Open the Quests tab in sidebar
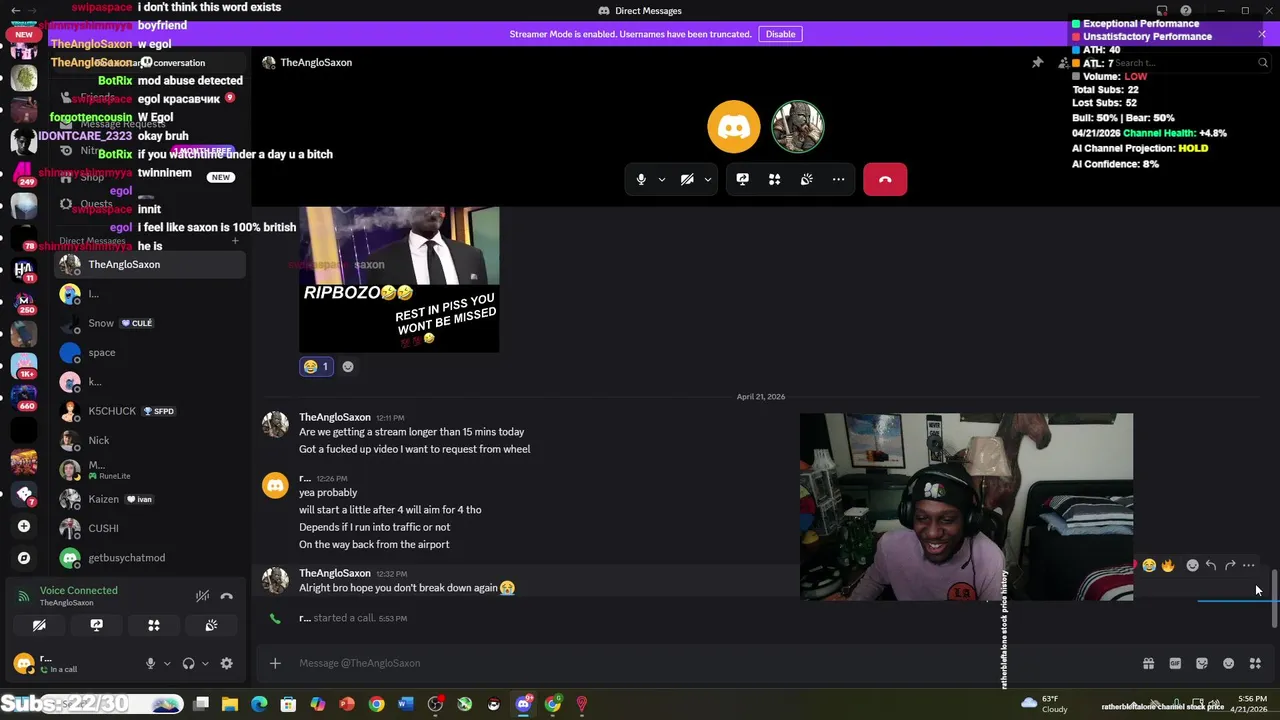 pos(150,204)
